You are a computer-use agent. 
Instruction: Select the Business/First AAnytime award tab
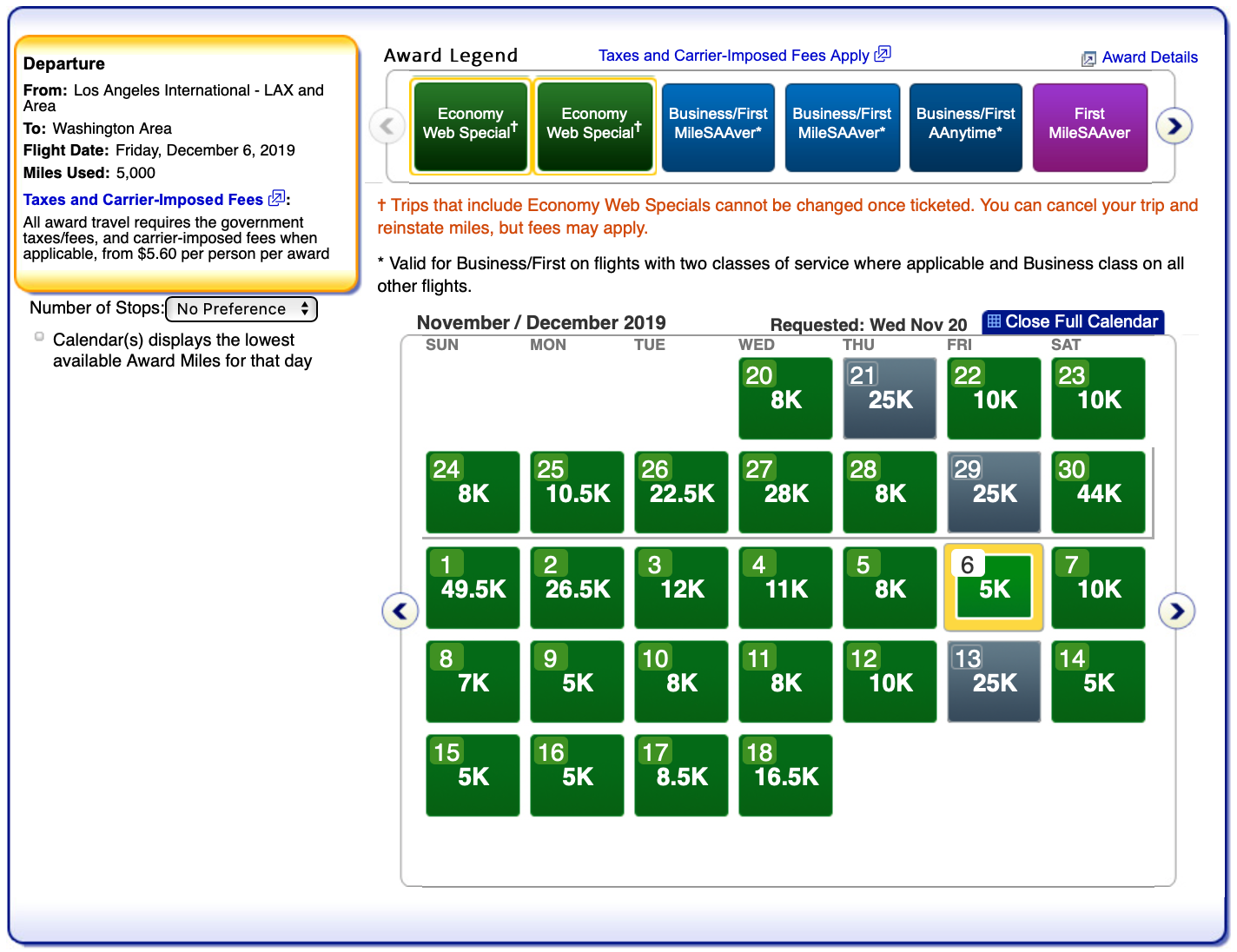pyautogui.click(x=965, y=127)
